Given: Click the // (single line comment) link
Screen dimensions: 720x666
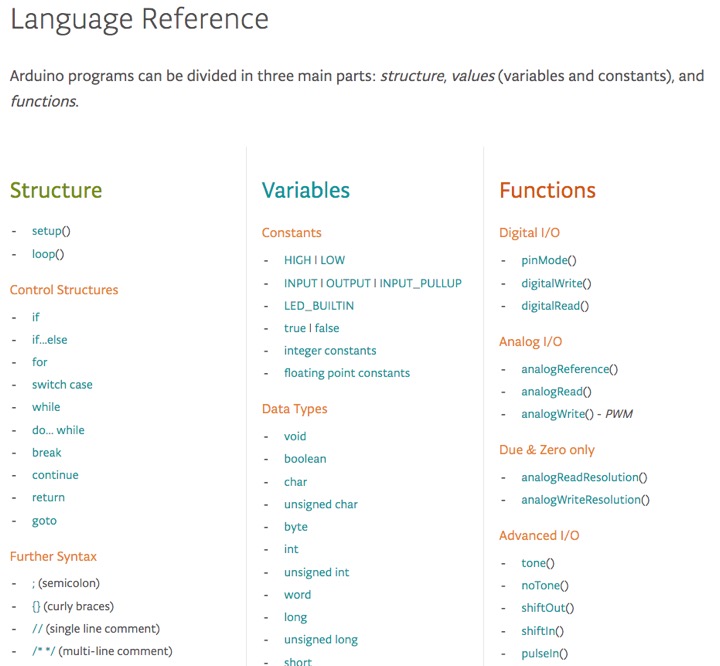Looking at the screenshot, I should pos(96,628).
